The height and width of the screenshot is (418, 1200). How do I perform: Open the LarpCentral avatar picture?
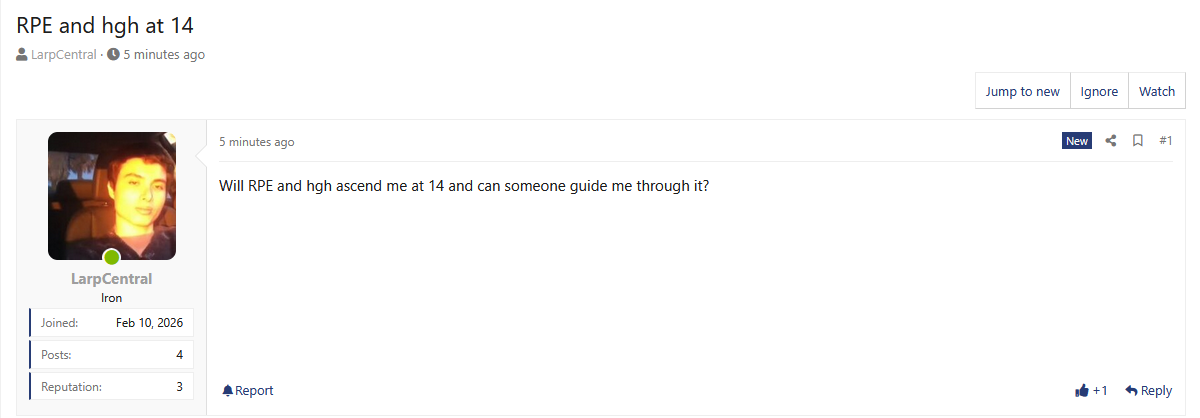(x=112, y=195)
